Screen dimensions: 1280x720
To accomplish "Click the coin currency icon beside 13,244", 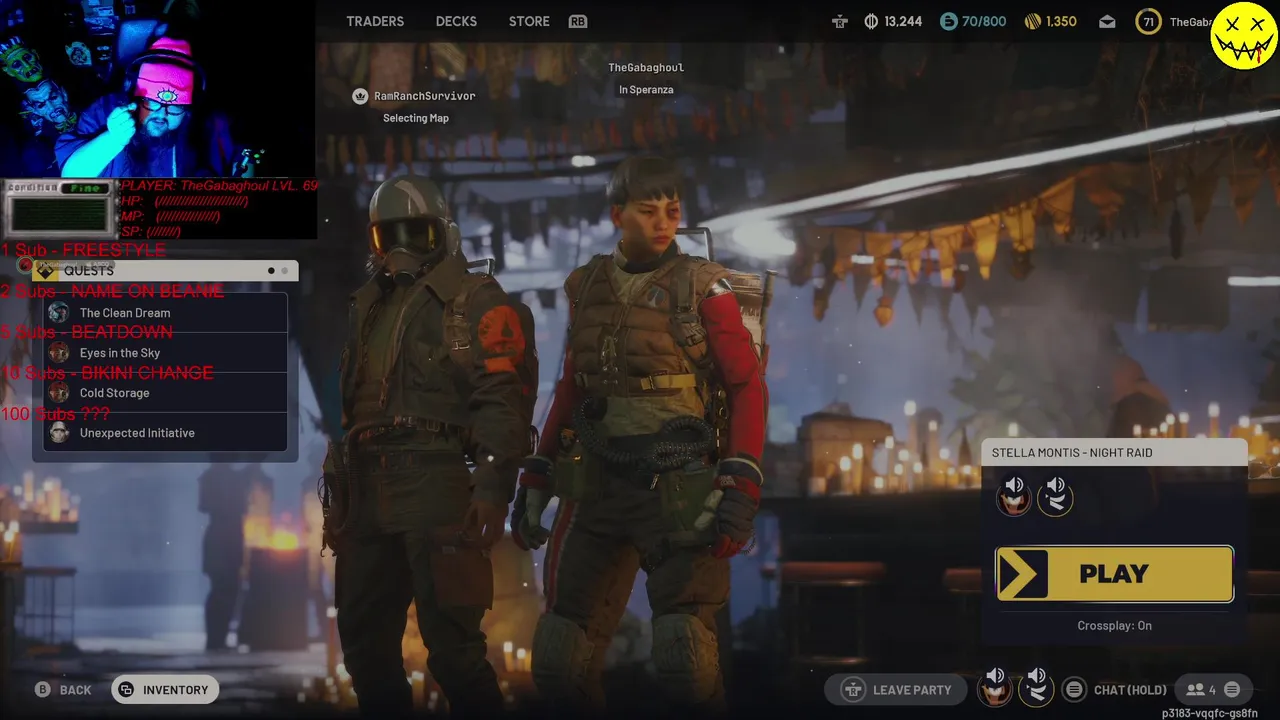I will click(871, 21).
